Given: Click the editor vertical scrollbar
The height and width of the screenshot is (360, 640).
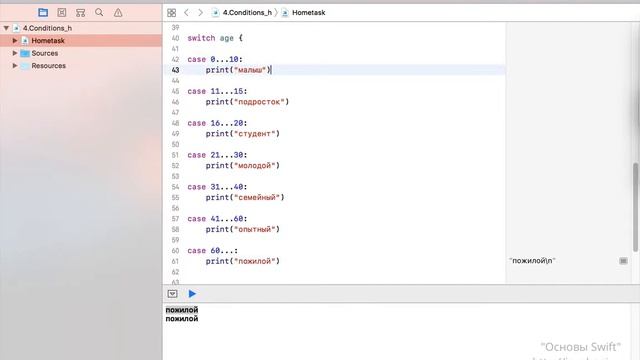Looking at the screenshot, I should [x=636, y=207].
